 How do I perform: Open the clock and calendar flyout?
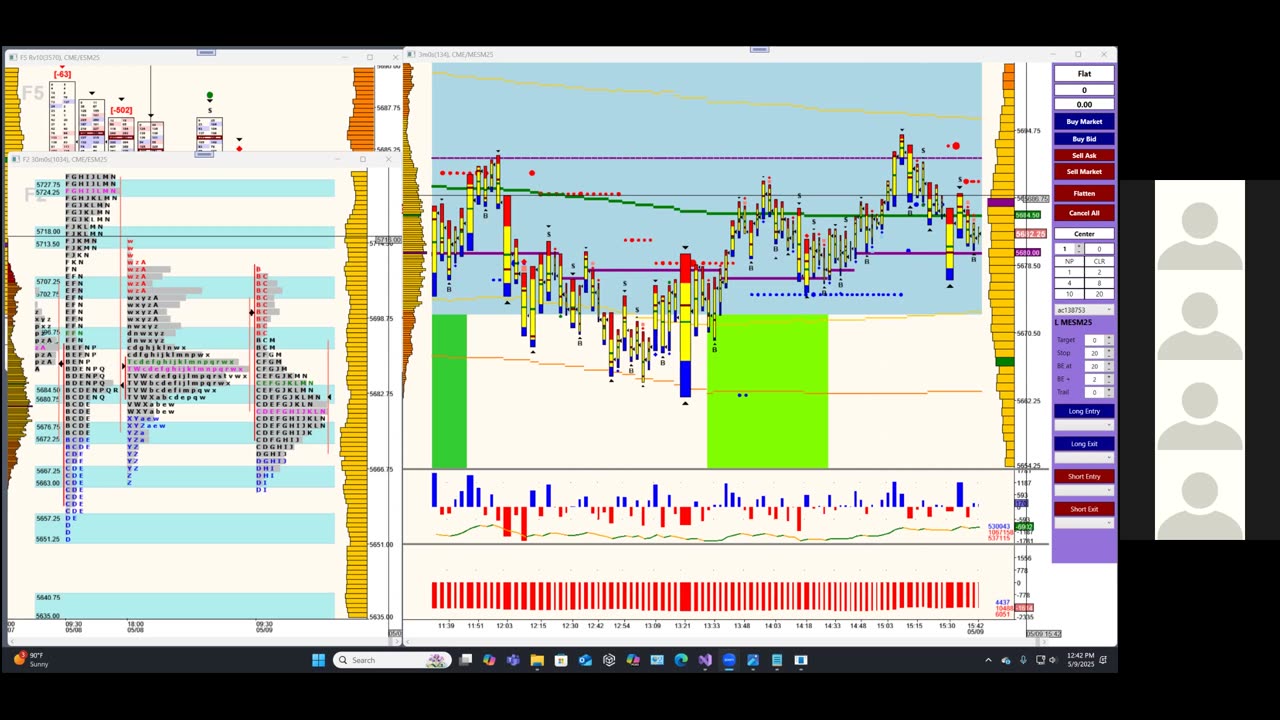pyautogui.click(x=1080, y=660)
